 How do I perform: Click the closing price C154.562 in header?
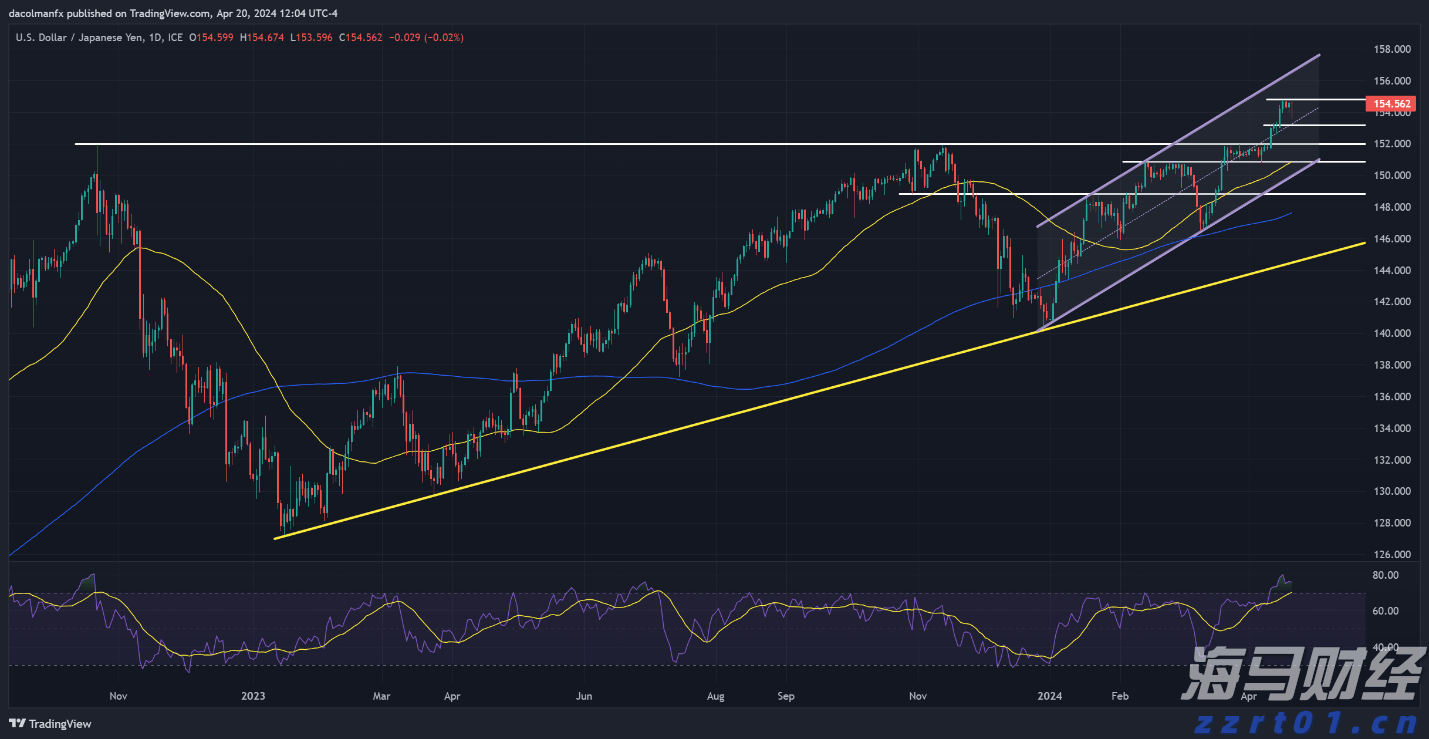[362, 37]
